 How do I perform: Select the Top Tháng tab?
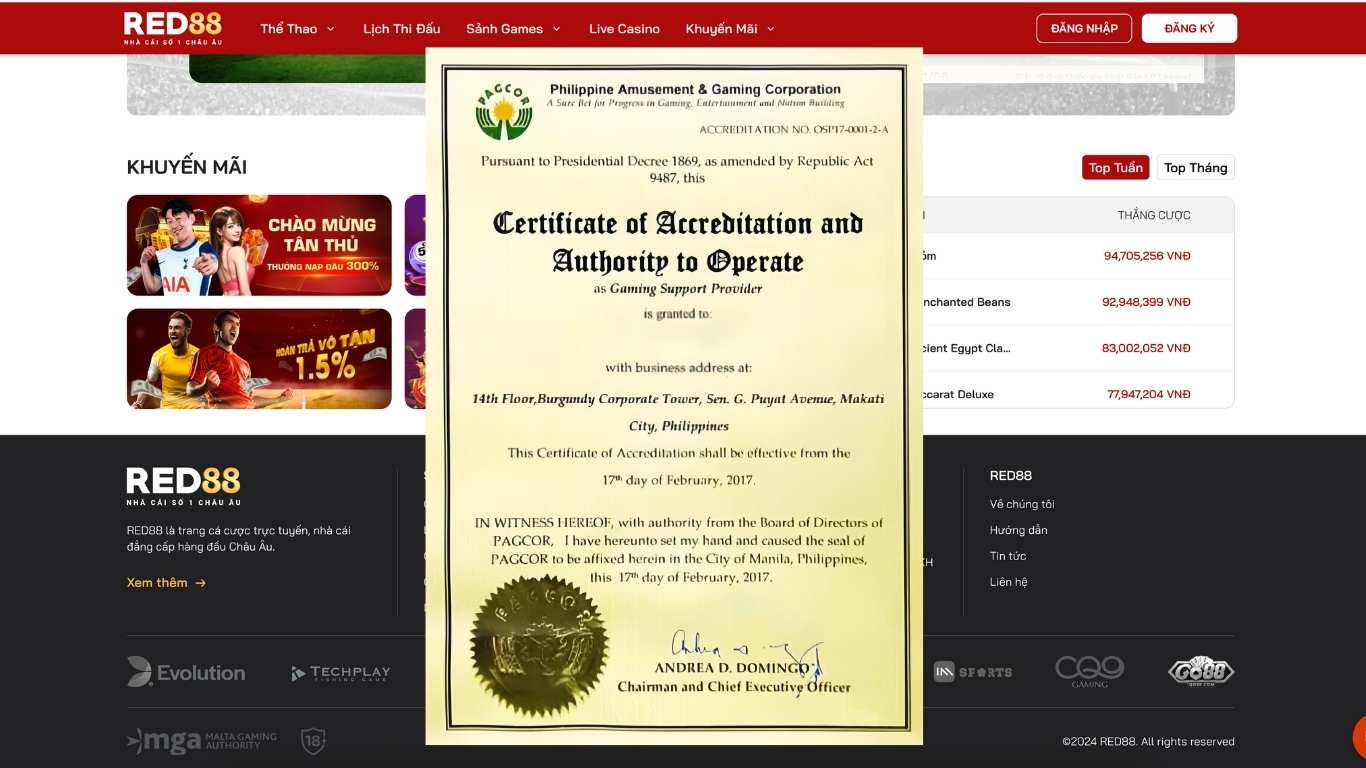(1195, 167)
